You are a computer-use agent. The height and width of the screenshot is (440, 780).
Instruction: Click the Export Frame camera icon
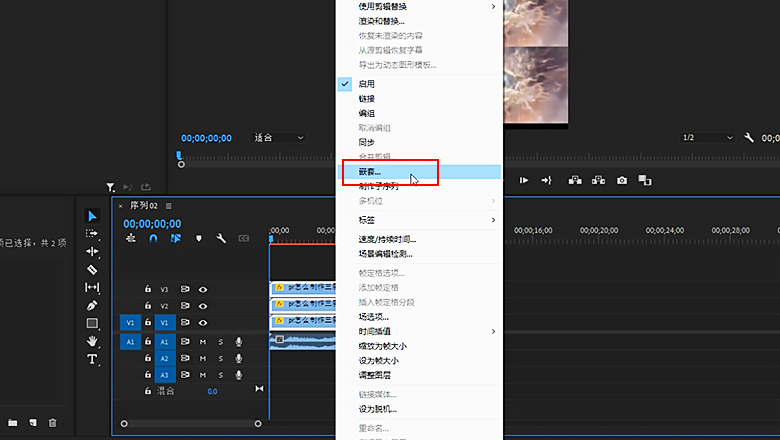(622, 180)
